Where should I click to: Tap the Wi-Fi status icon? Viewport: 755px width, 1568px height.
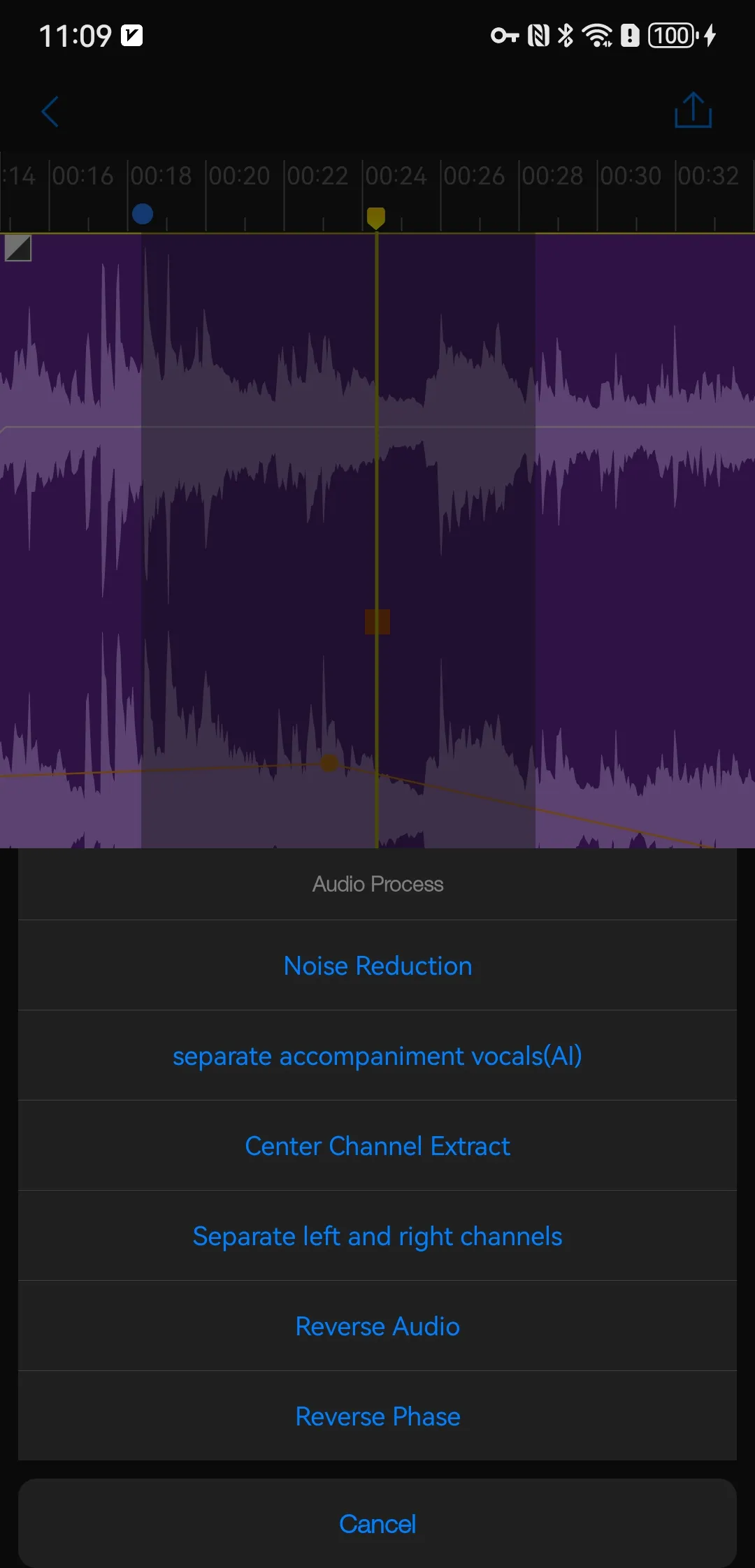[597, 35]
